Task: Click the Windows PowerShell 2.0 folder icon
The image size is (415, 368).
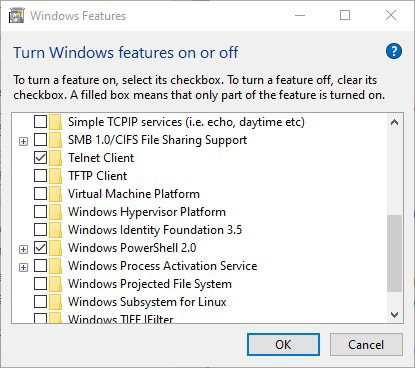Action: (55, 248)
